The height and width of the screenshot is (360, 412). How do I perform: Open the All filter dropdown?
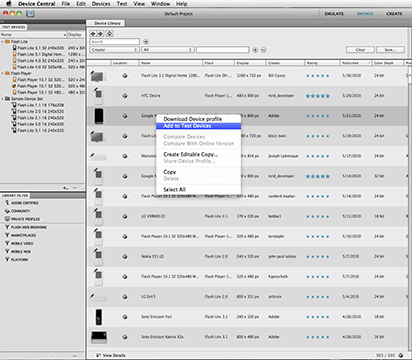[x=168, y=50]
